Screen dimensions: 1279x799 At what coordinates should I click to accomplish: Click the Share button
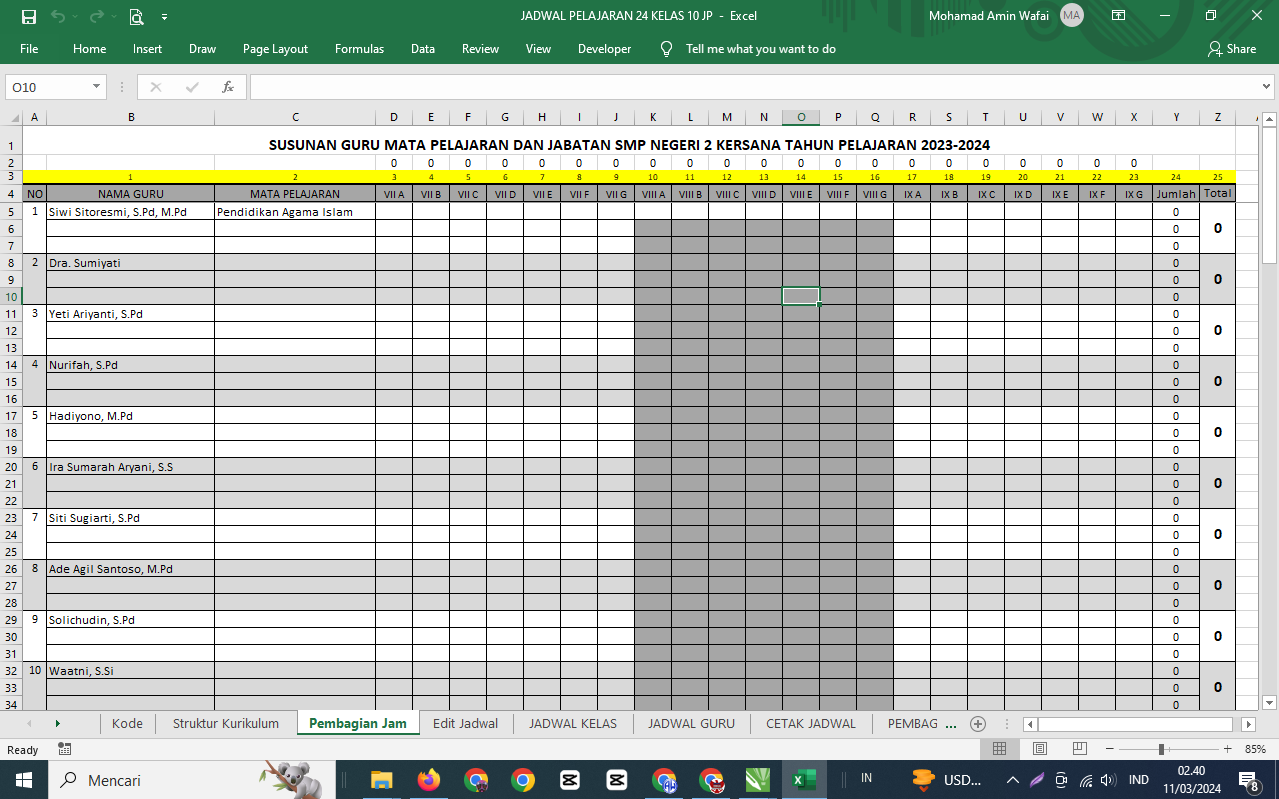1232,49
